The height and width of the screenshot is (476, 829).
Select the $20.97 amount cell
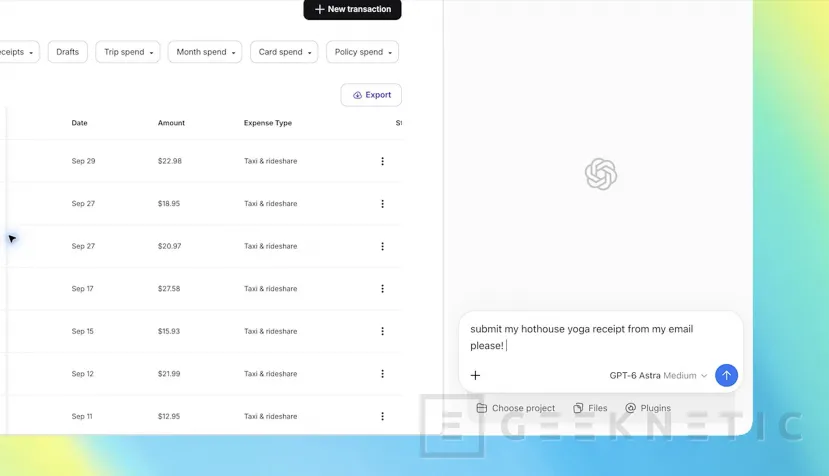coord(169,246)
